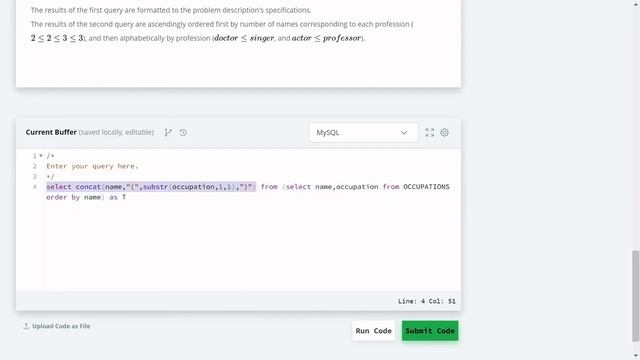Click the 'Current Buffer' heading
The width and height of the screenshot is (640, 360).
(51, 132)
